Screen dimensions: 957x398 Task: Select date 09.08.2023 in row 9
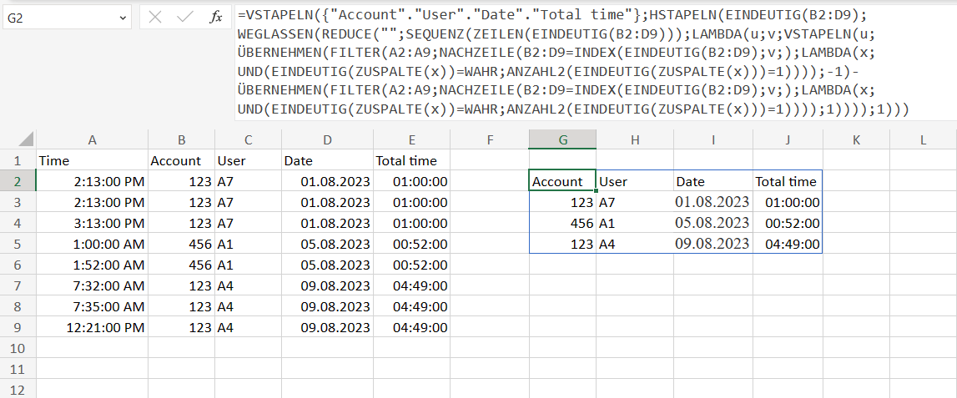pos(327,327)
